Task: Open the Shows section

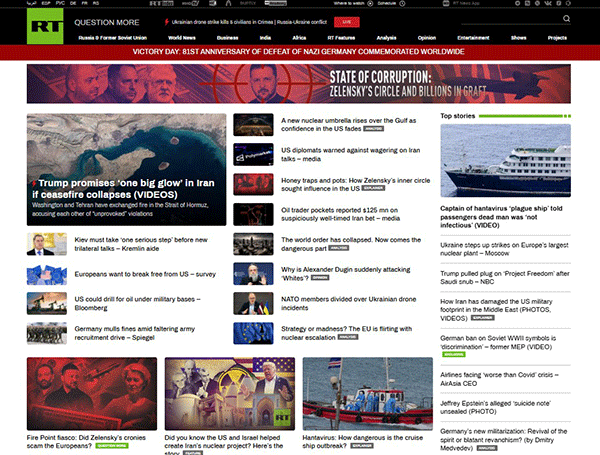Action: 518,38
